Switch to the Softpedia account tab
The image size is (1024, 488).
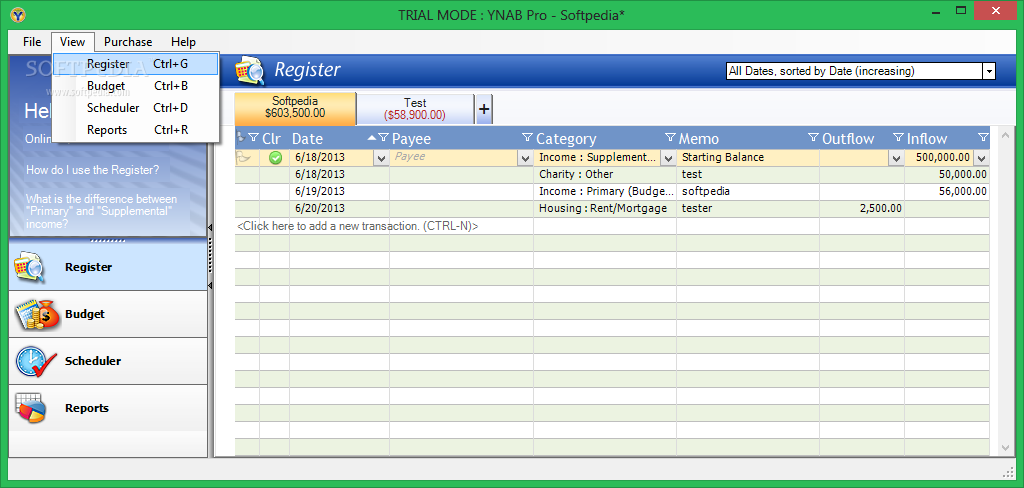point(295,108)
